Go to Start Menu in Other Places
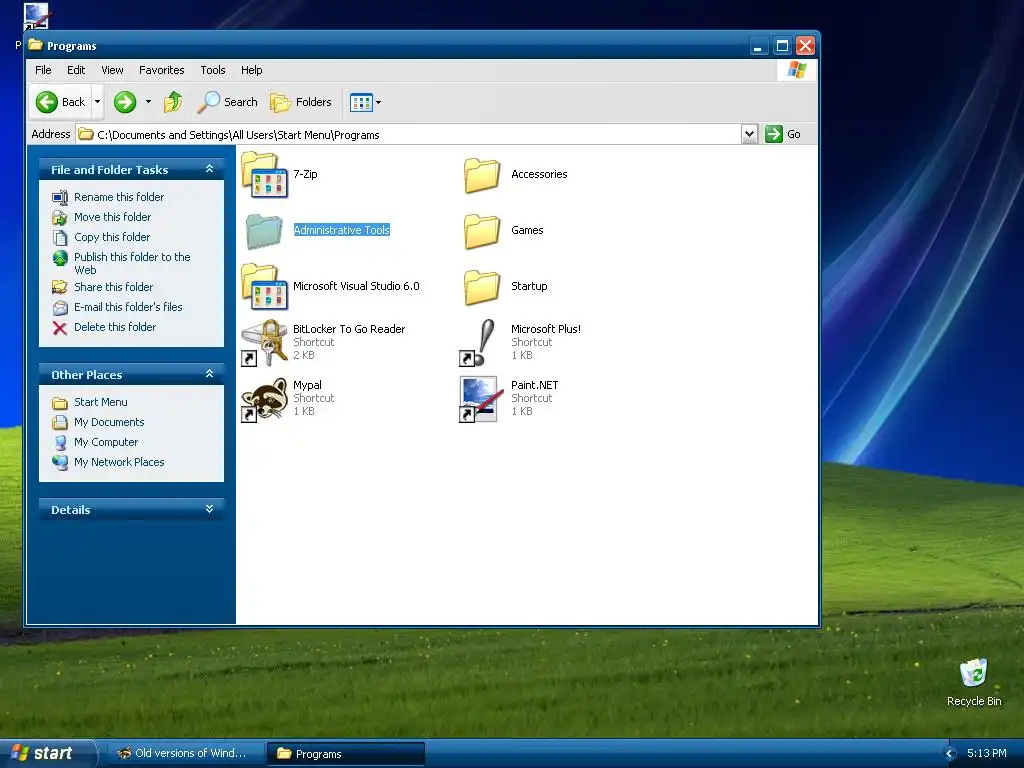Viewport: 1024px width, 768px height. pos(101,402)
